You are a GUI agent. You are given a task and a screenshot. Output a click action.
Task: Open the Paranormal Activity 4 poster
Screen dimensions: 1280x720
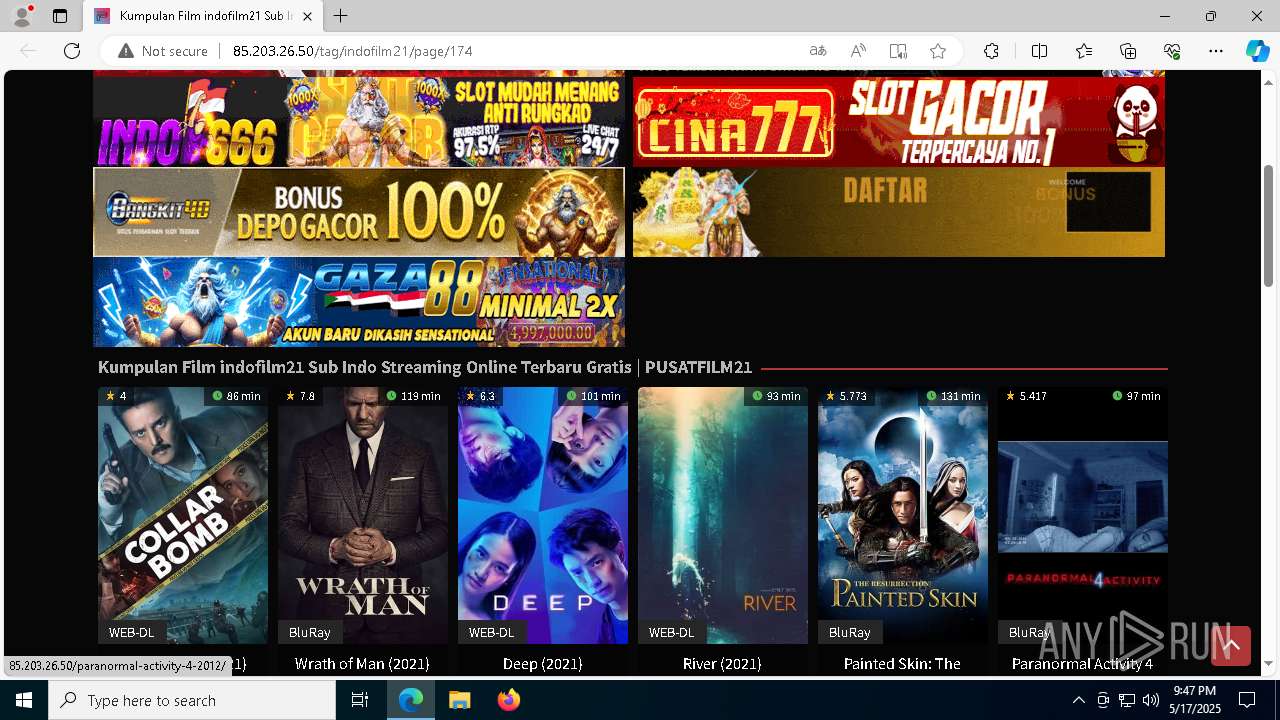[x=1083, y=515]
